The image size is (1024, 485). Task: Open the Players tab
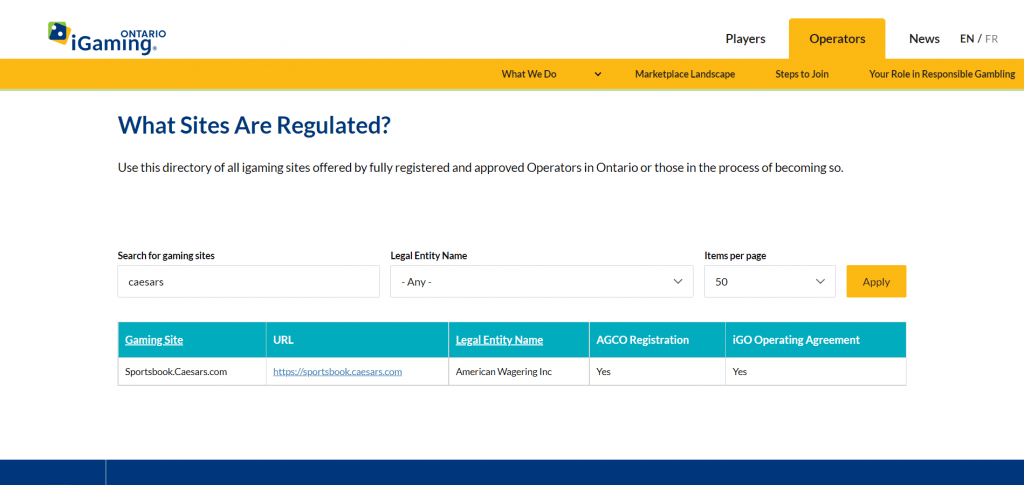745,39
